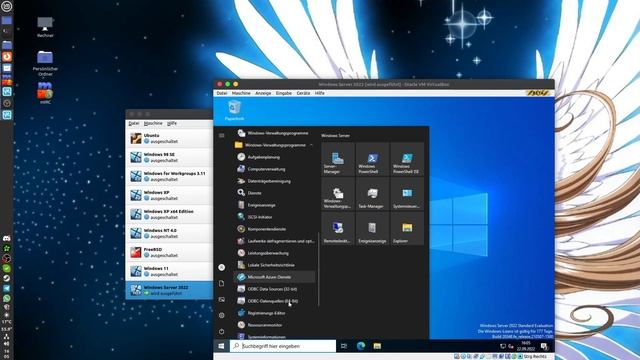The height and width of the screenshot is (360, 640).
Task: Click the Windows Start button in taskbar
Action: [221, 346]
